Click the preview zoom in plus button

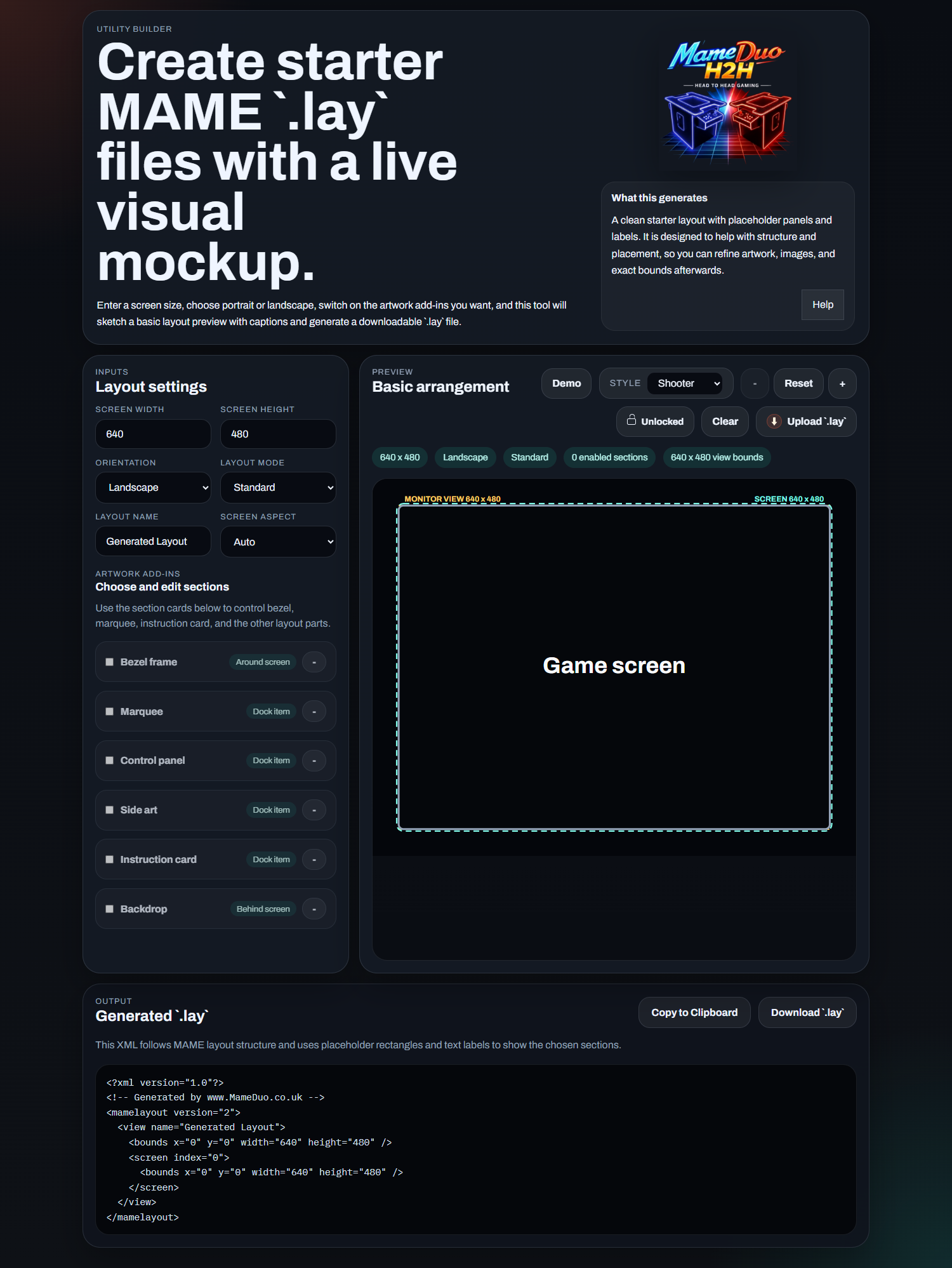(x=842, y=384)
